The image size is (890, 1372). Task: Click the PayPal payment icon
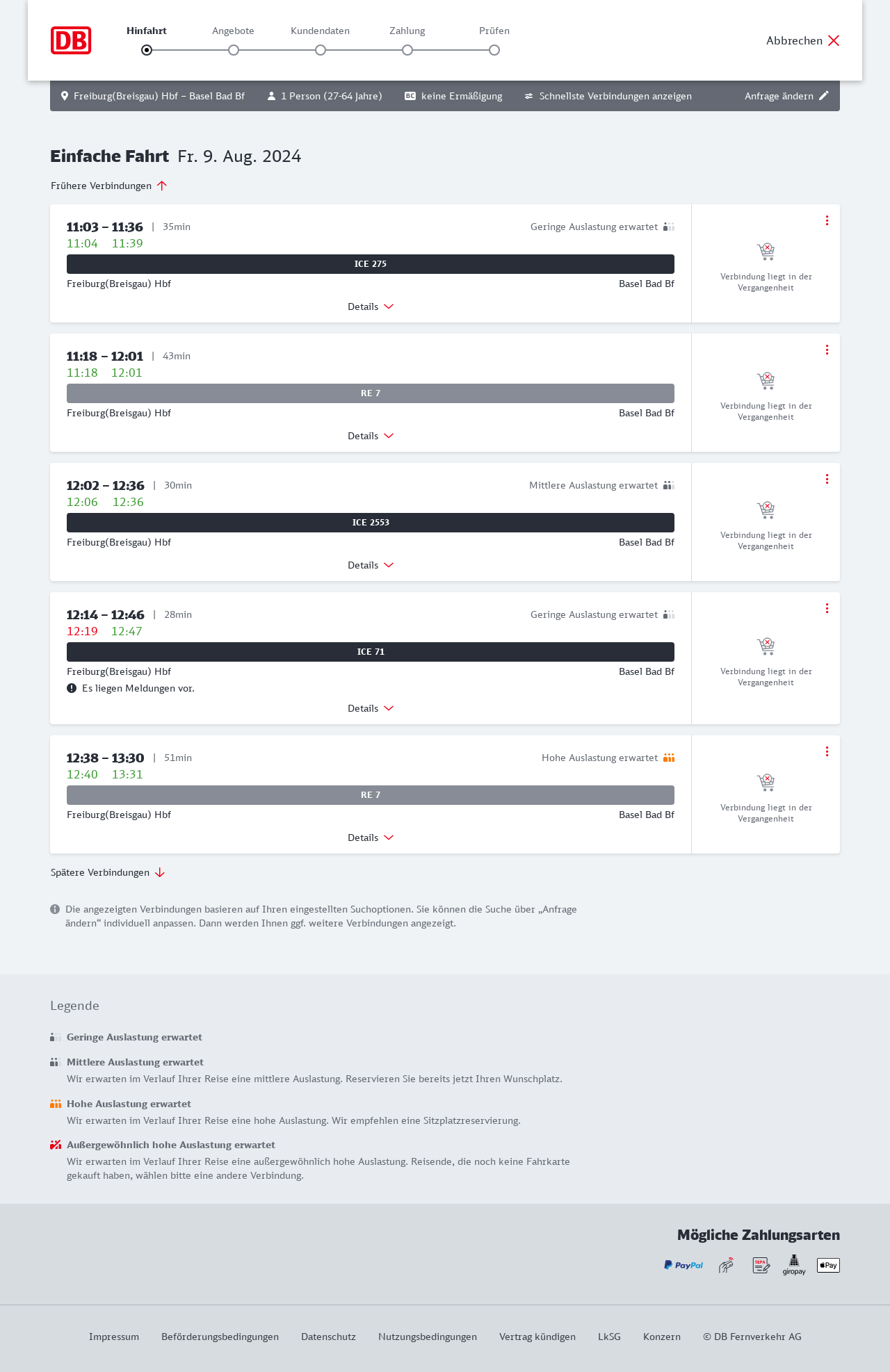683,1265
